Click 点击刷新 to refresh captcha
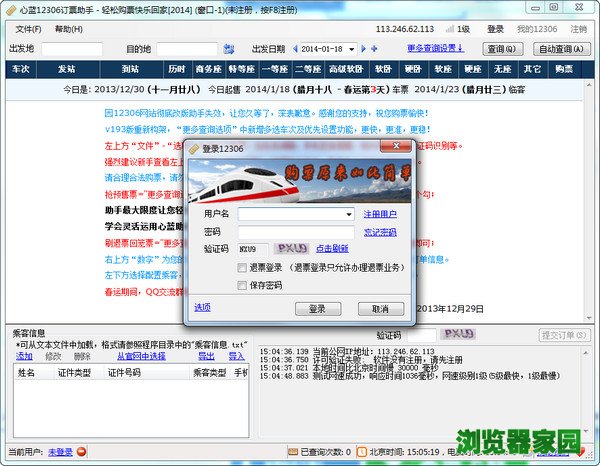Viewport: 600px width, 466px height. pyautogui.click(x=332, y=249)
